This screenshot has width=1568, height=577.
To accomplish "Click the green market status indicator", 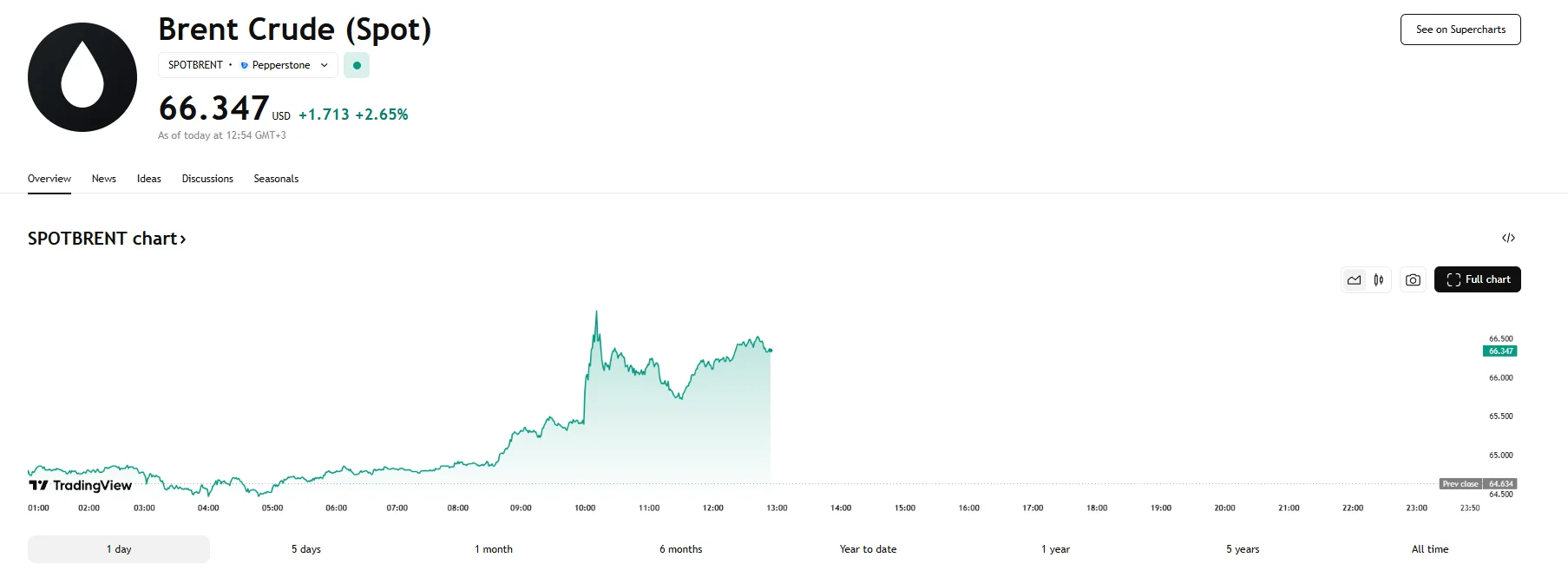I will pos(357,65).
